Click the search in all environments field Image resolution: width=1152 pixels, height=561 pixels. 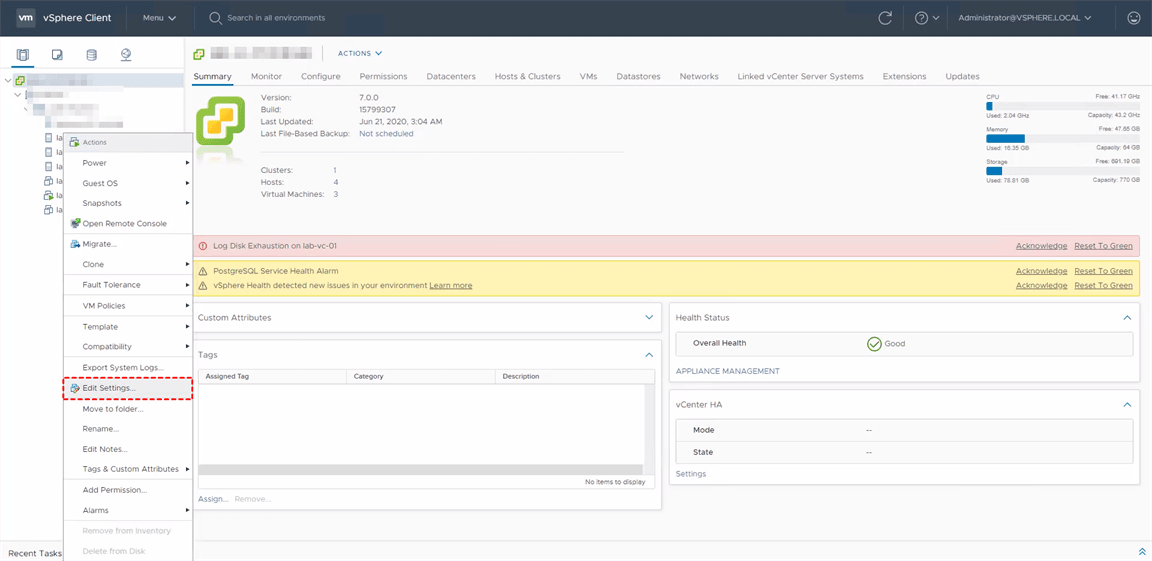pos(276,18)
